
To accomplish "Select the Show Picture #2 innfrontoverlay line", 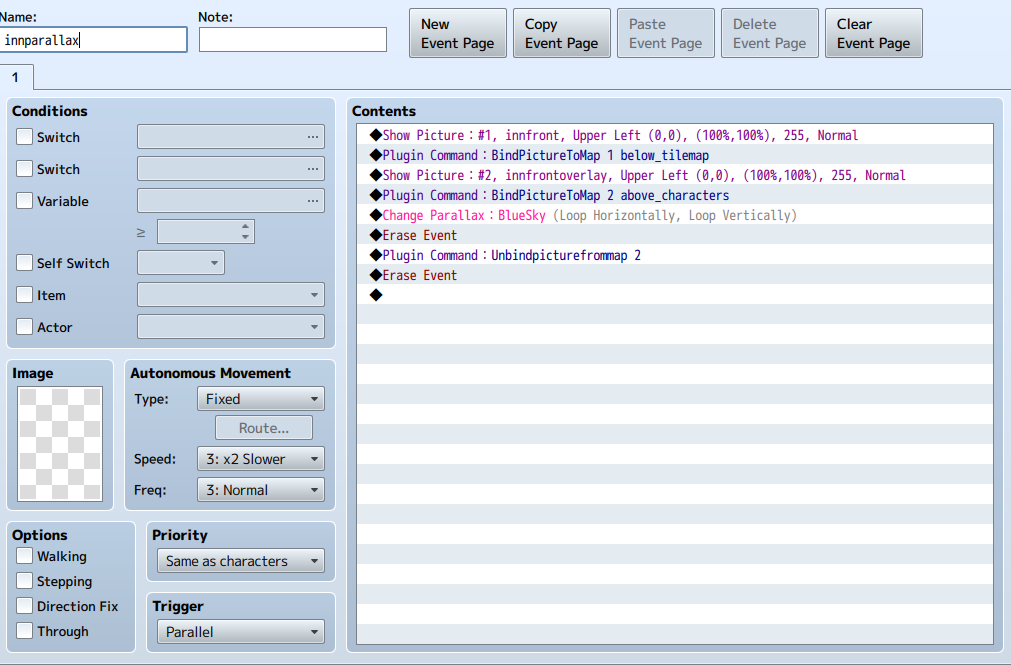I will point(643,175).
